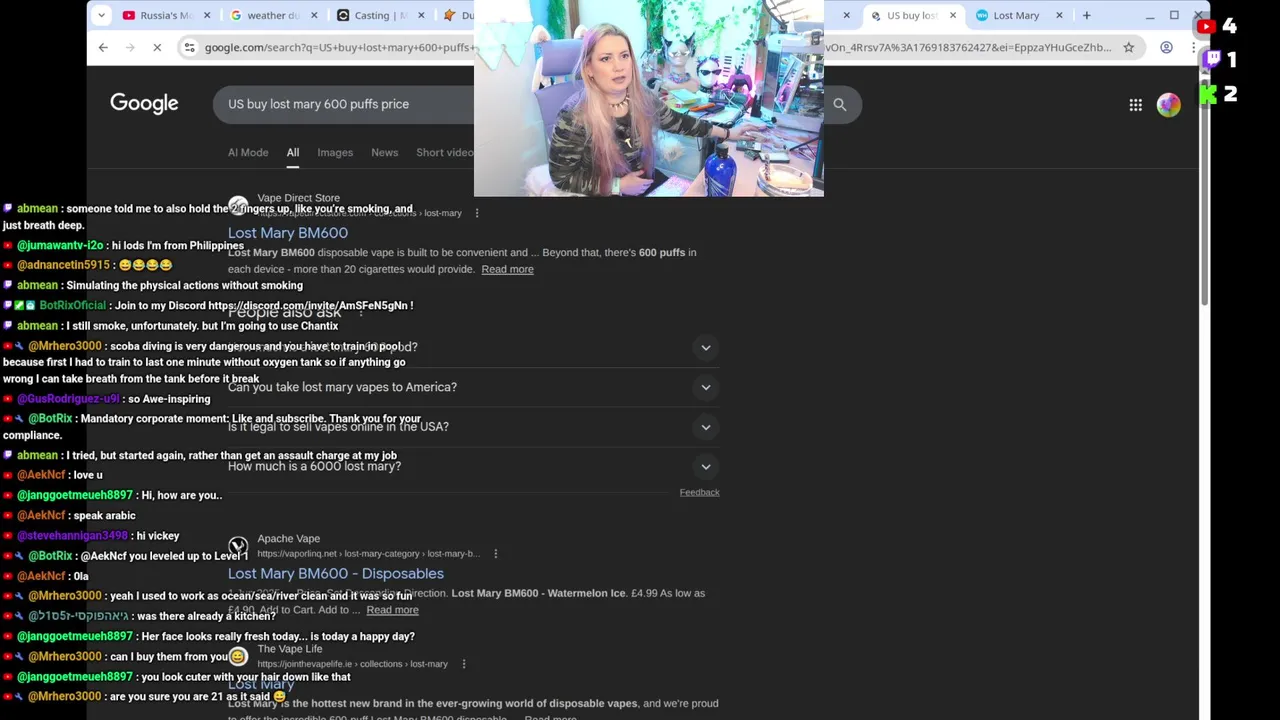1280x720 pixels.
Task: Click Read more on the Apache Vape snippet
Action: (x=392, y=610)
